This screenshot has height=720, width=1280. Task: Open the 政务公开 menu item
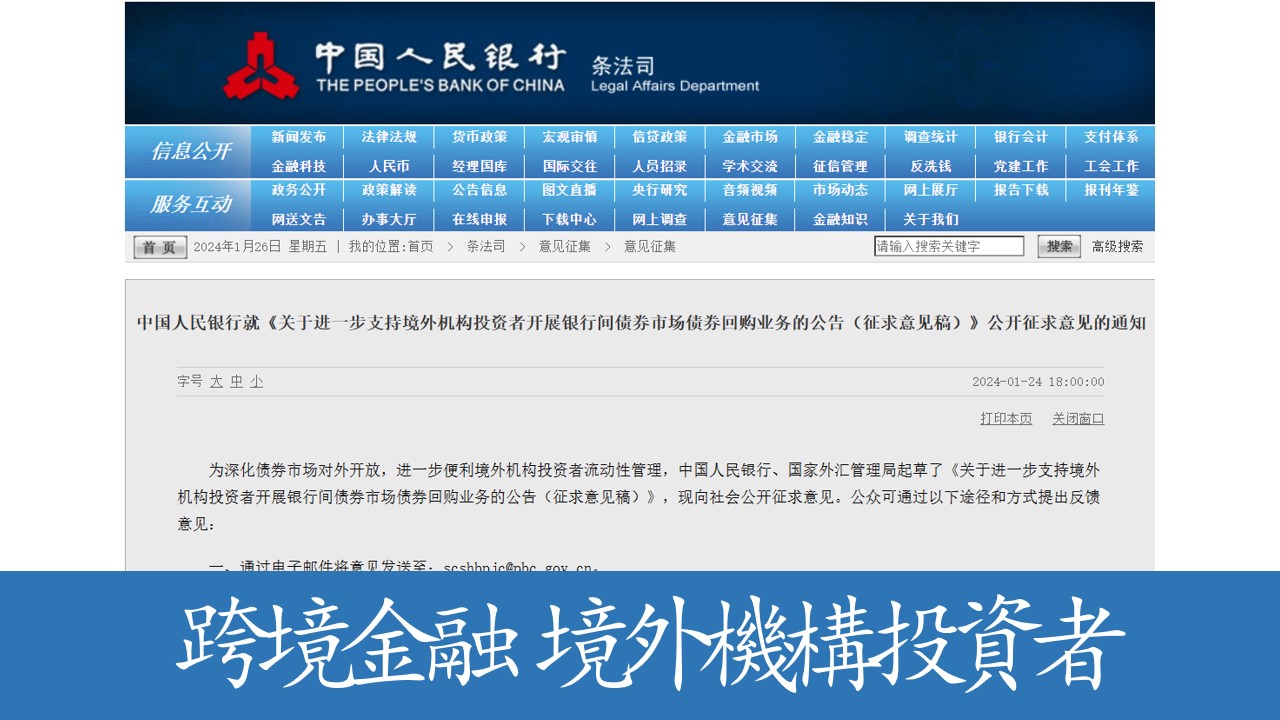point(299,190)
